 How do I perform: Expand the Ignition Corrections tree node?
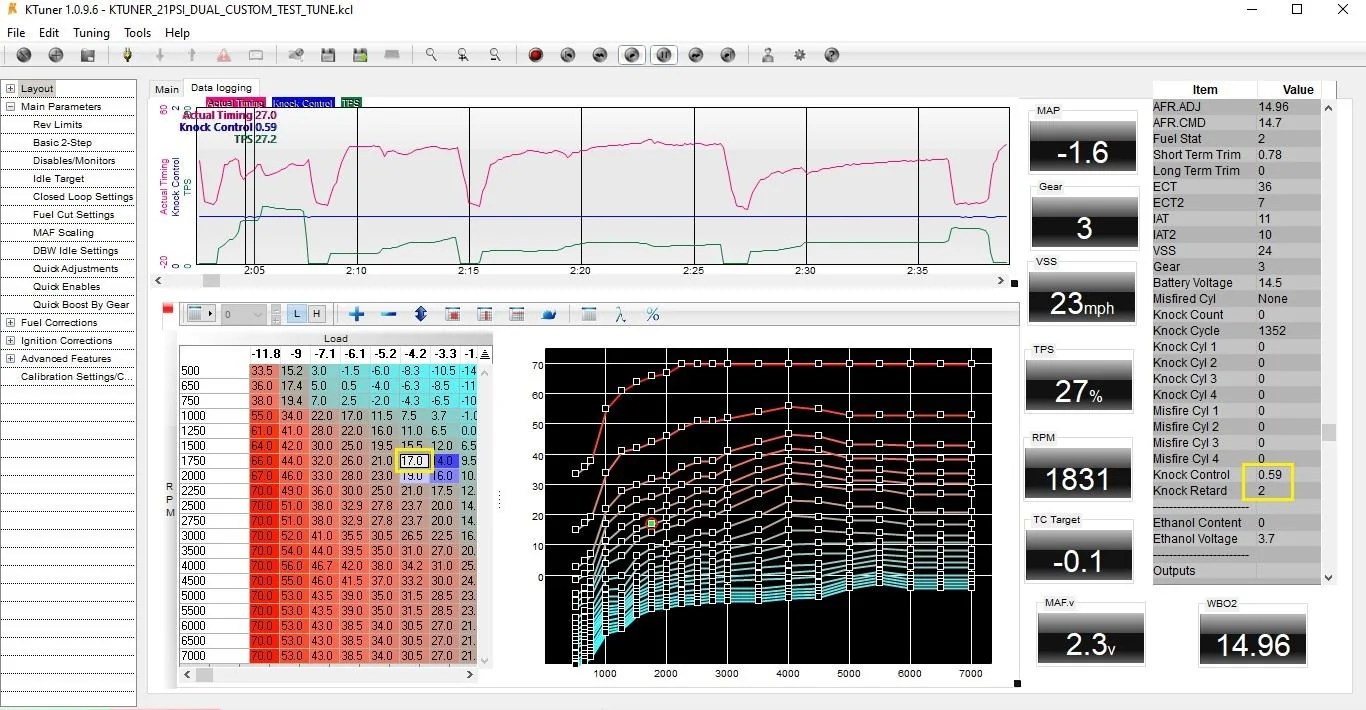point(10,341)
